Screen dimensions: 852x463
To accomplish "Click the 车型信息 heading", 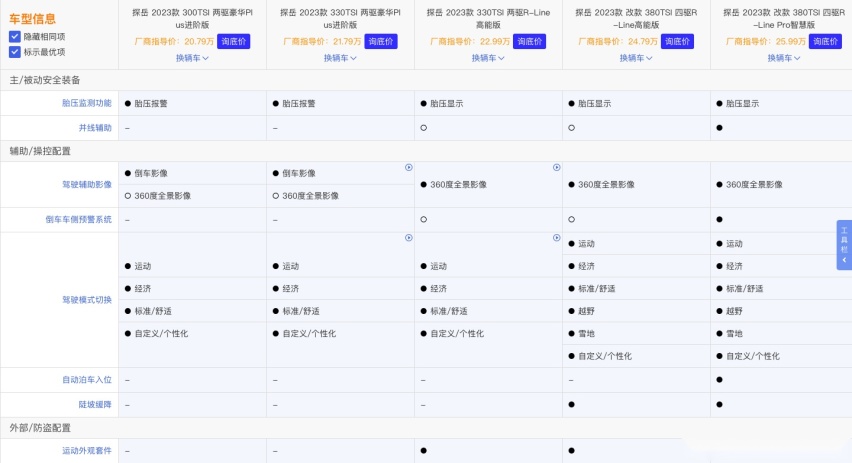I will pyautogui.click(x=32, y=19).
